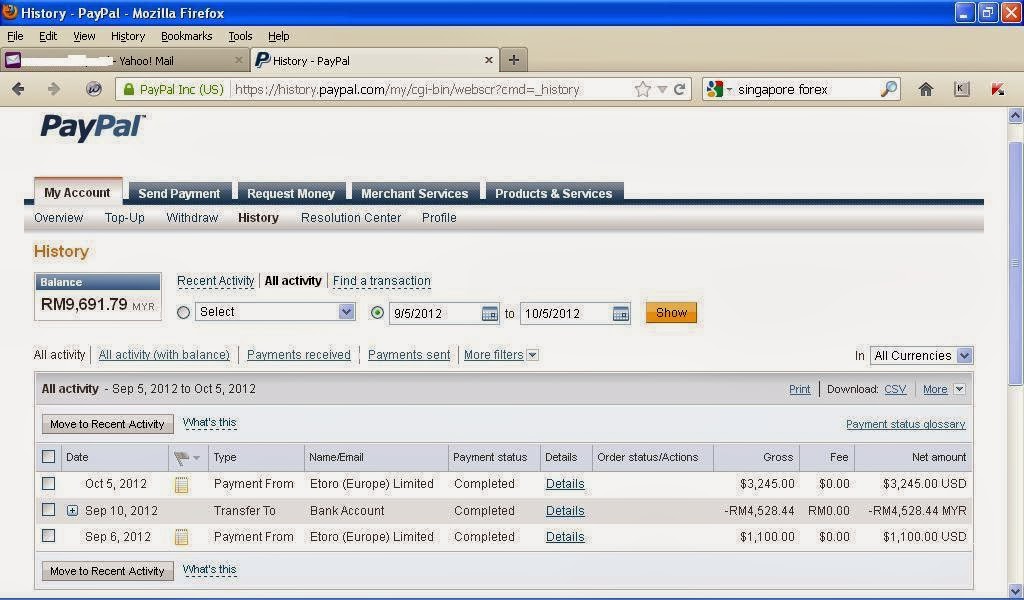This screenshot has width=1024, height=600.
Task: Open the Bookmarks menu
Action: click(187, 36)
